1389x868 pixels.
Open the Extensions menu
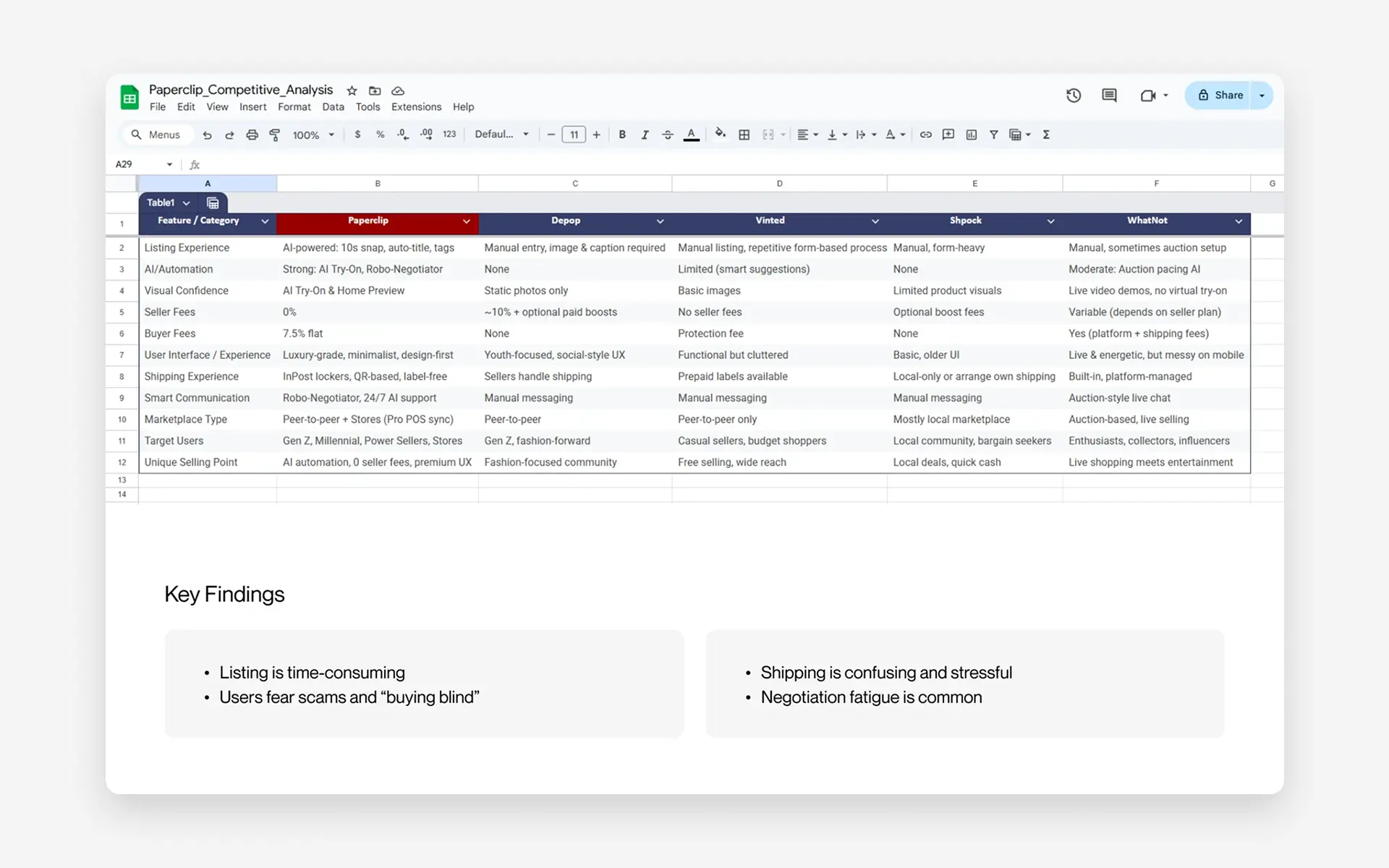[x=416, y=107]
